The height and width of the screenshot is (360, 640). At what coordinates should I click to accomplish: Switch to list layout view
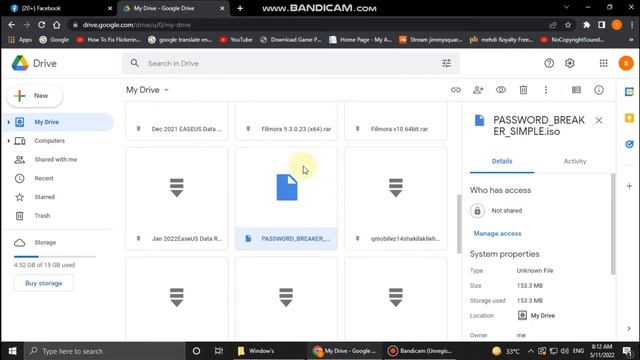click(x=576, y=90)
